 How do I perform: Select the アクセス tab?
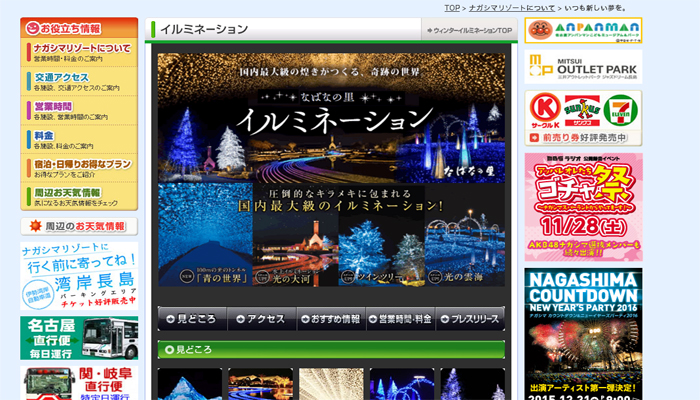coord(262,319)
